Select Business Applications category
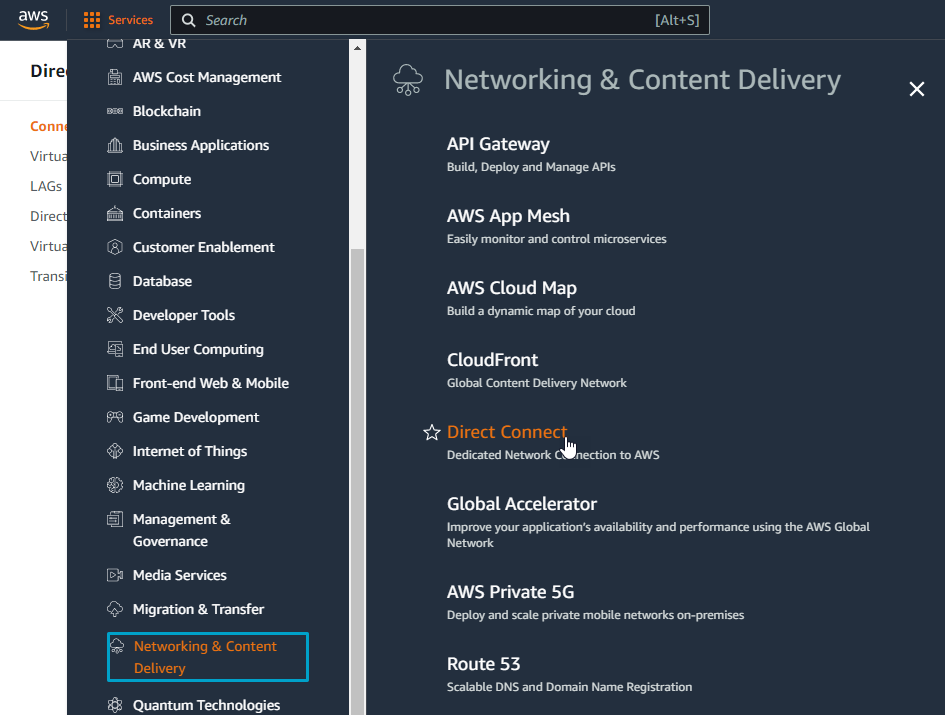This screenshot has width=945, height=715. pyautogui.click(x=201, y=145)
